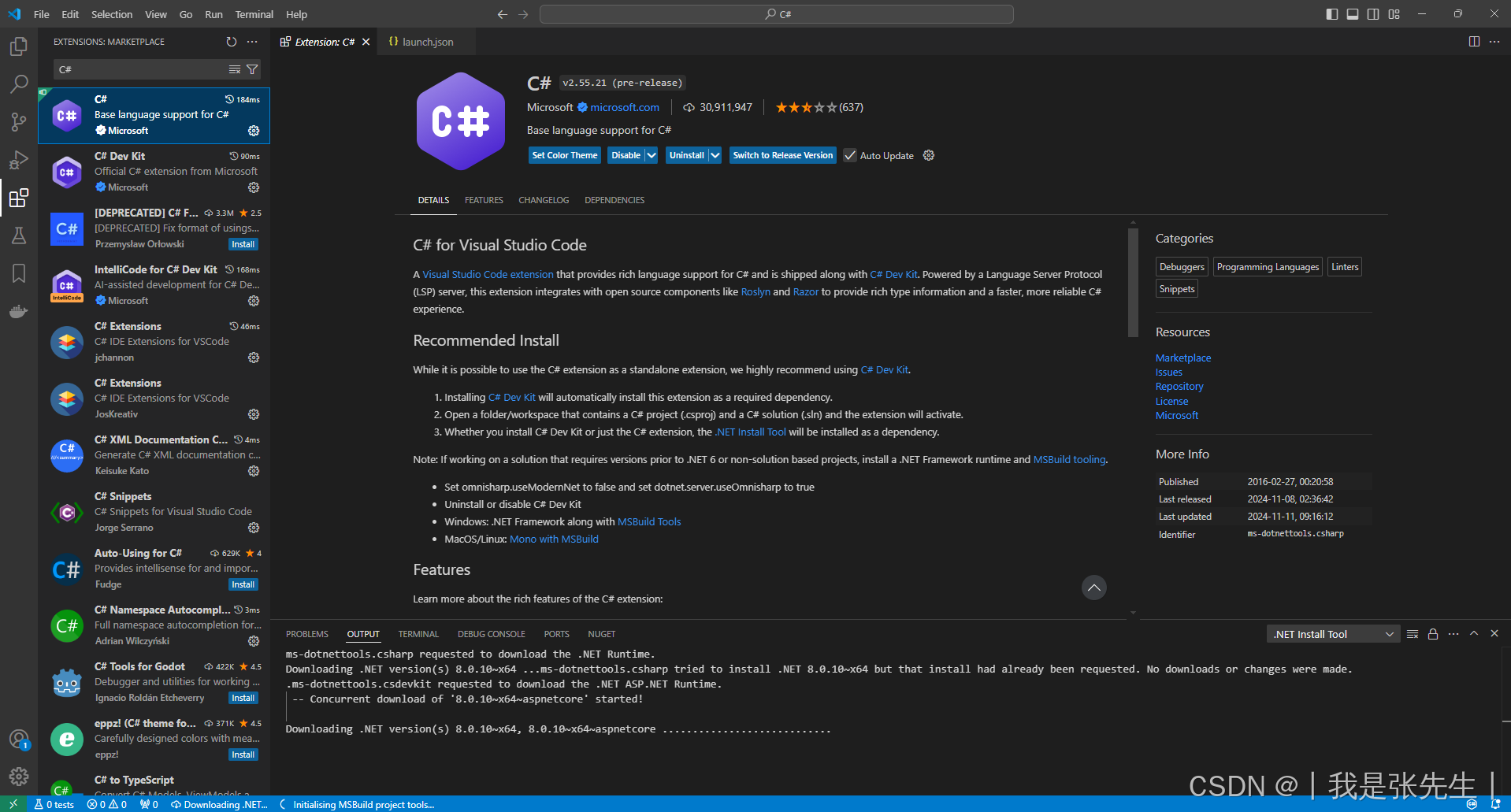Open manage gear for IntelliCode extension
This screenshot has width=1511, height=812.
click(x=254, y=301)
